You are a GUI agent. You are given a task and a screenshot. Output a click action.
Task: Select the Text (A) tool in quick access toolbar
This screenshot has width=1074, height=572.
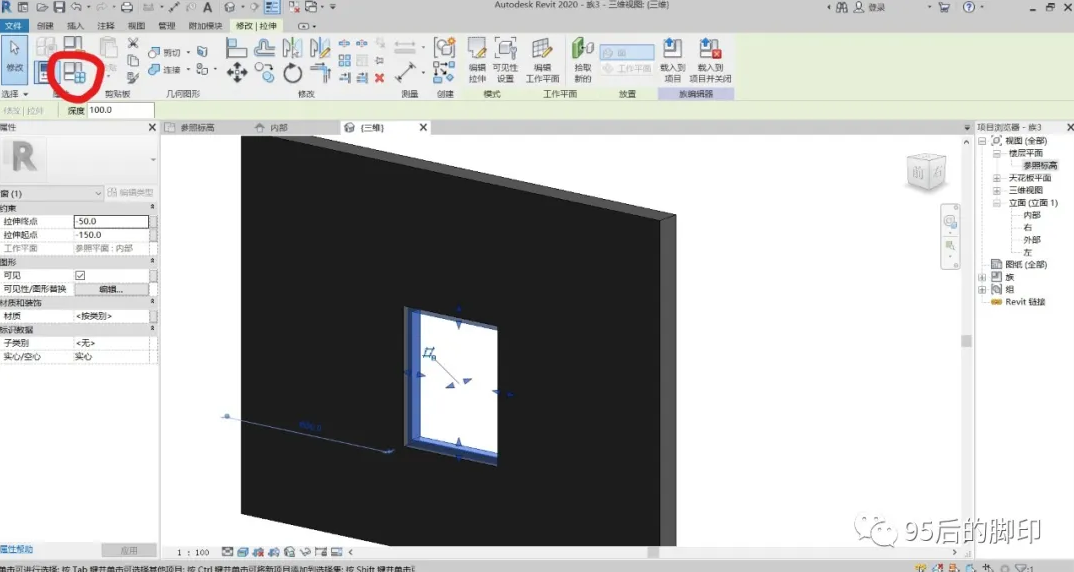coord(208,8)
